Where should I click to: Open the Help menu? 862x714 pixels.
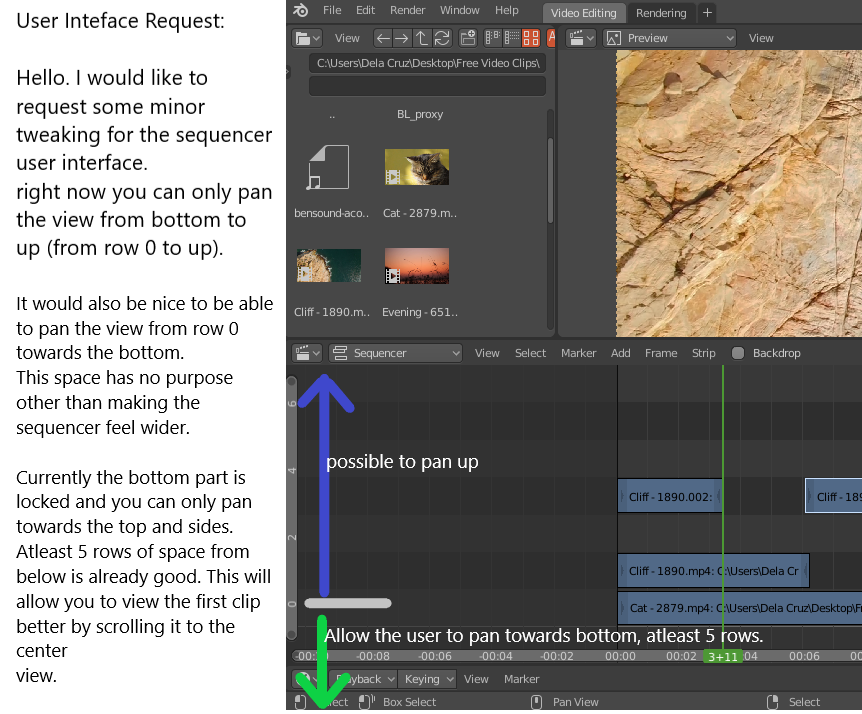506,10
